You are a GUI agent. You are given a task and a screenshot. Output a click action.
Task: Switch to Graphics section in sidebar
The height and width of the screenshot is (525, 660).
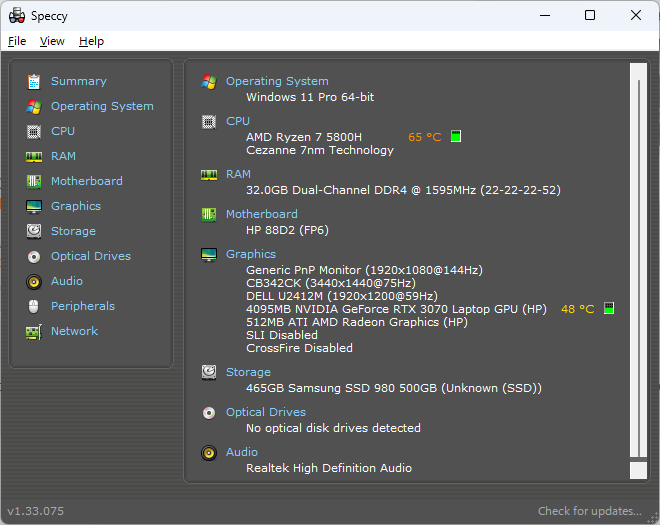click(76, 206)
